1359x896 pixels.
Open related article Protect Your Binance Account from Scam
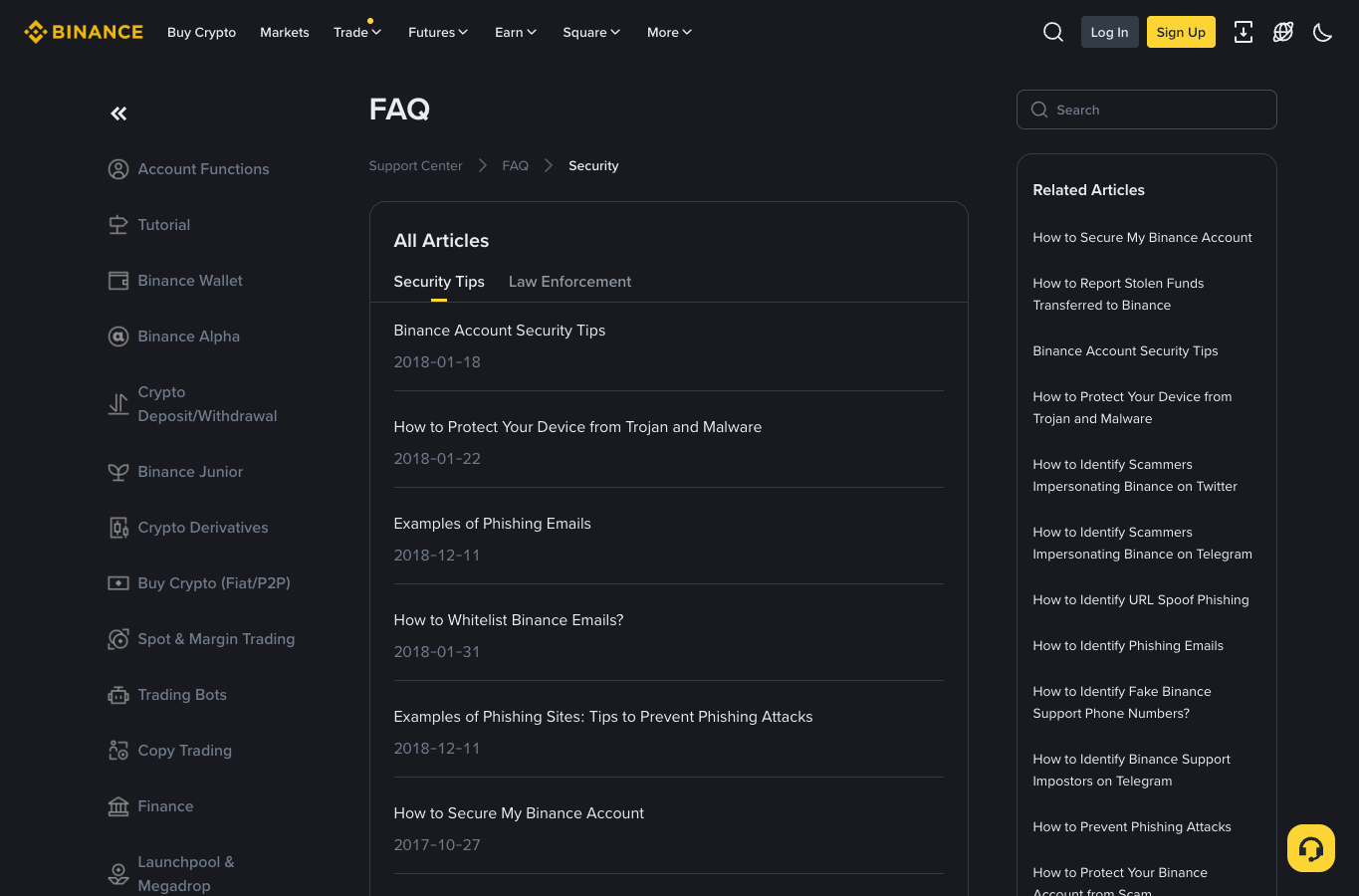click(x=1120, y=882)
